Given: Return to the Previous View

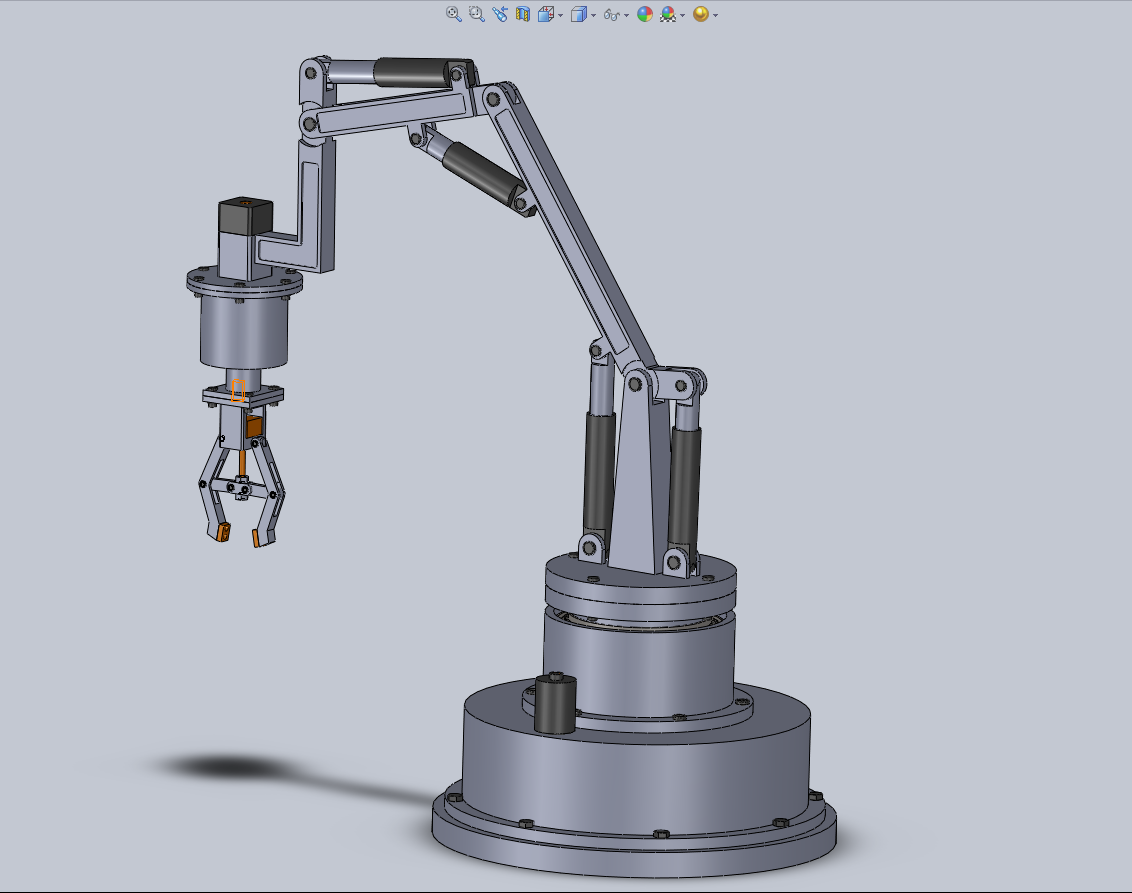Looking at the screenshot, I should 500,14.
